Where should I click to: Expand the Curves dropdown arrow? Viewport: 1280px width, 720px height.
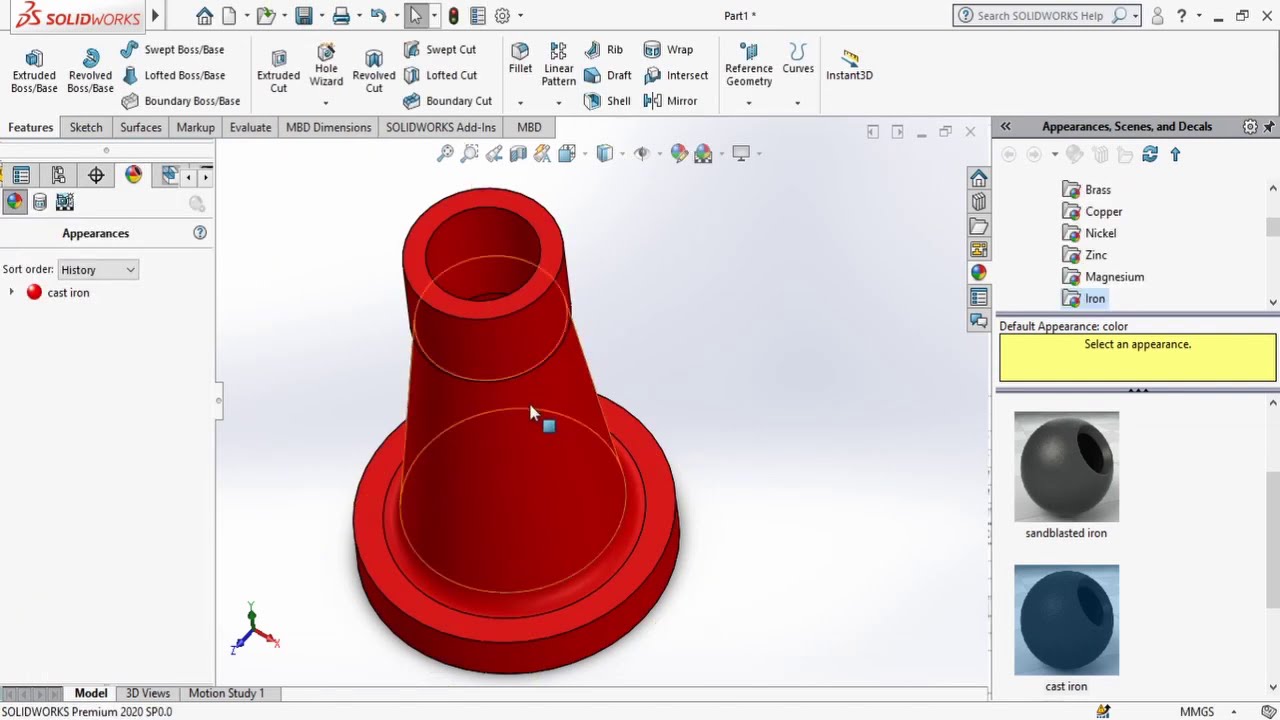point(797,102)
